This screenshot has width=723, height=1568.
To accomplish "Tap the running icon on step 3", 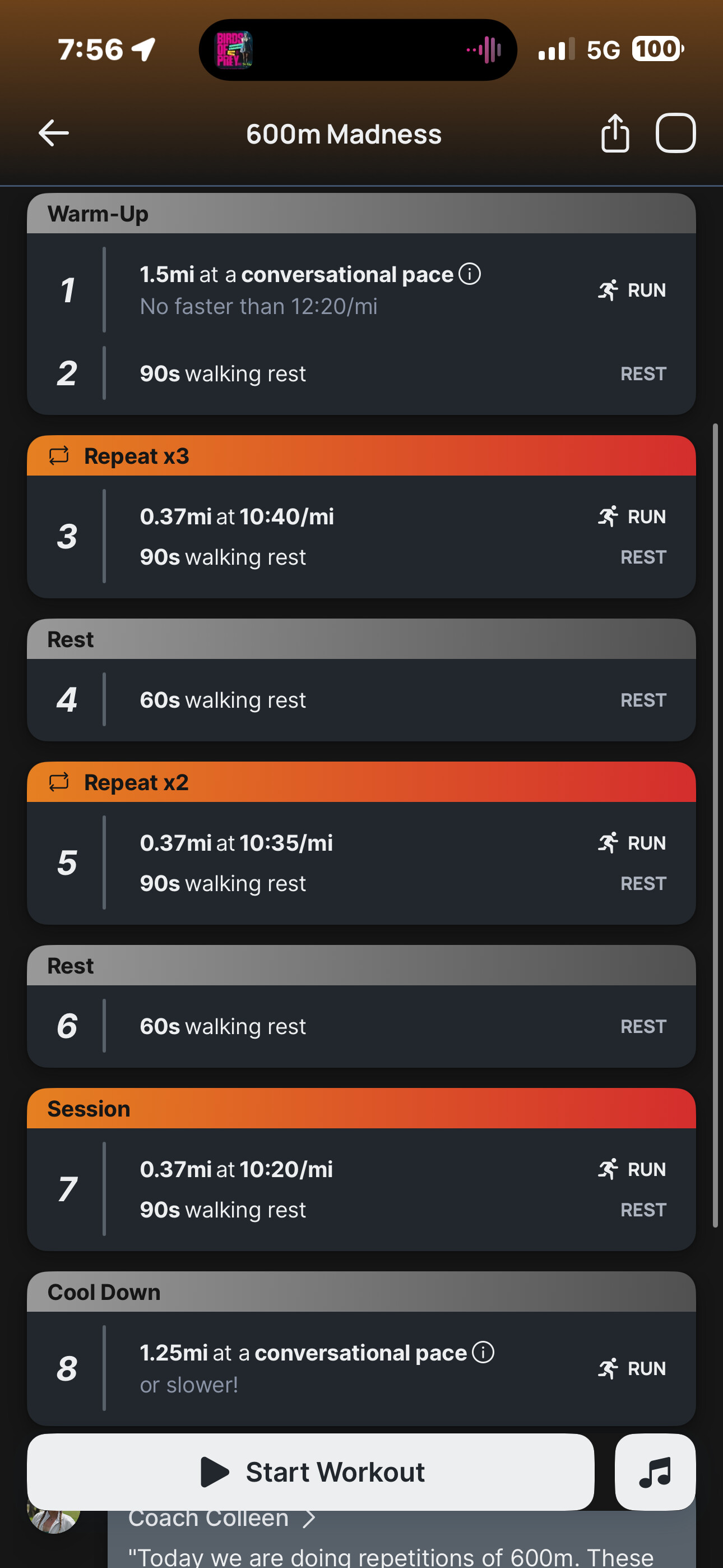I will point(608,516).
